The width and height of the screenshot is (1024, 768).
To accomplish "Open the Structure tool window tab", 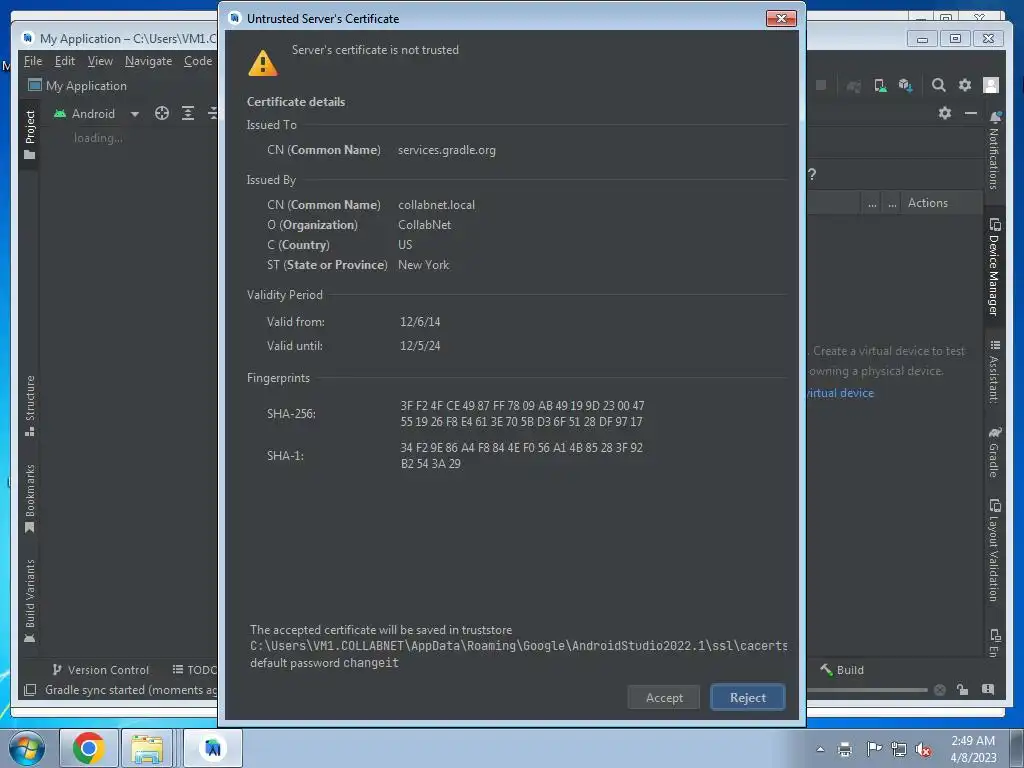I will (x=29, y=405).
